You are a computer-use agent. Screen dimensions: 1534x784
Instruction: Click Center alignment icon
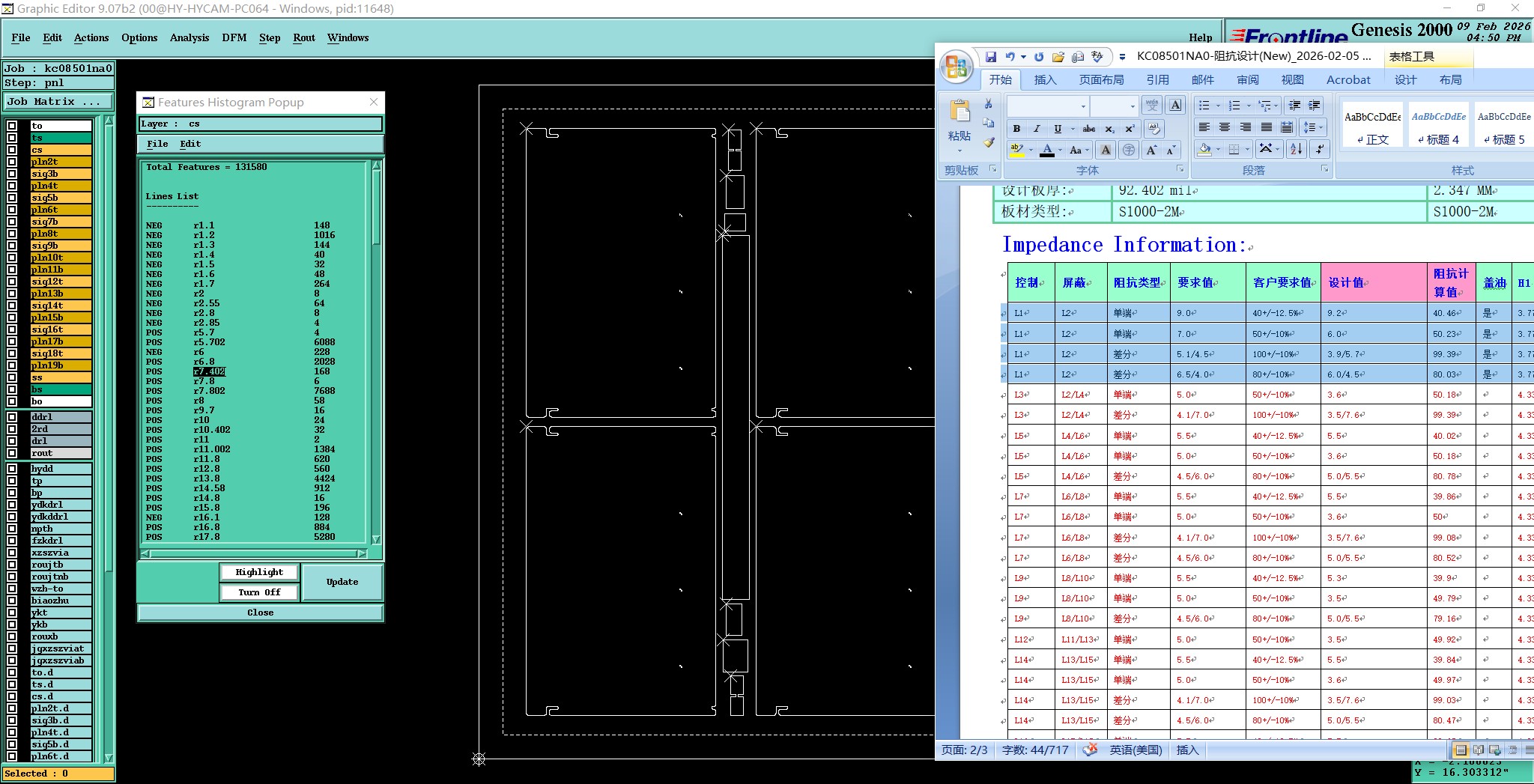click(x=1225, y=127)
